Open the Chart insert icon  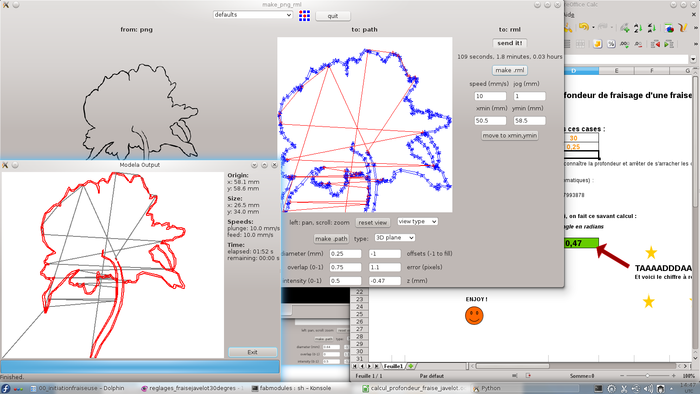[x=669, y=28]
